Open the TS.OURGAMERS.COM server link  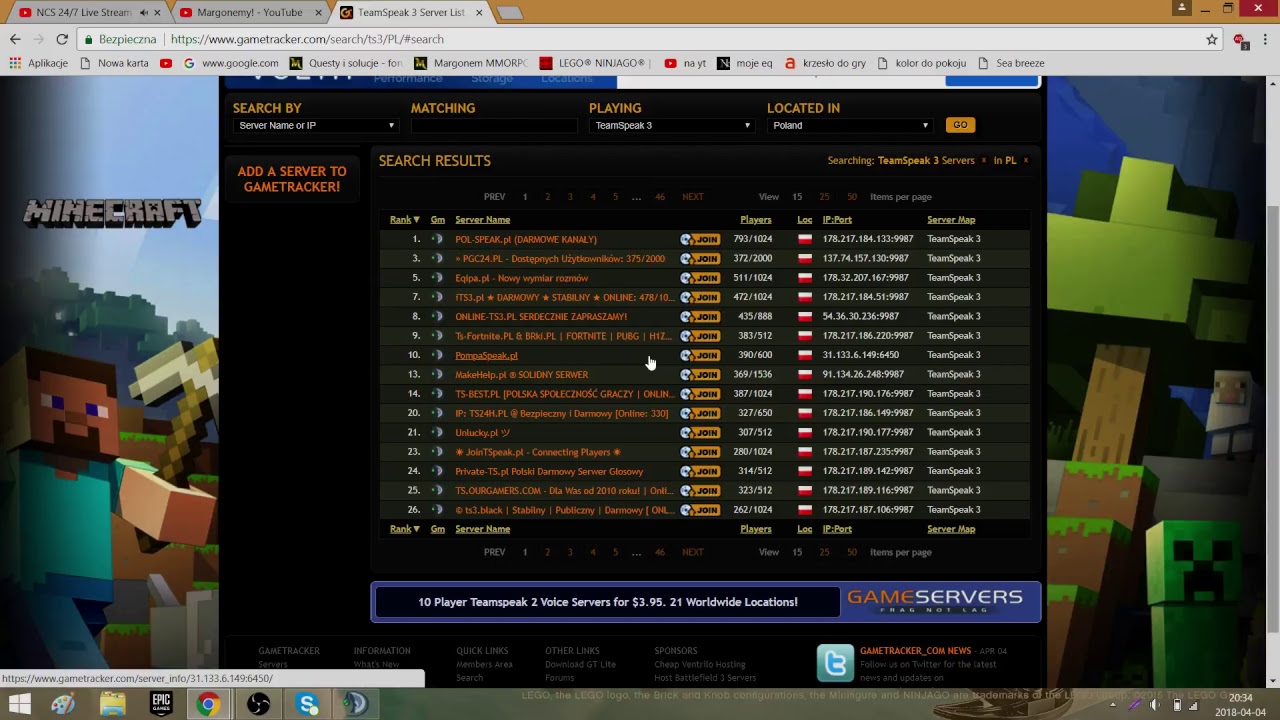click(x=564, y=490)
